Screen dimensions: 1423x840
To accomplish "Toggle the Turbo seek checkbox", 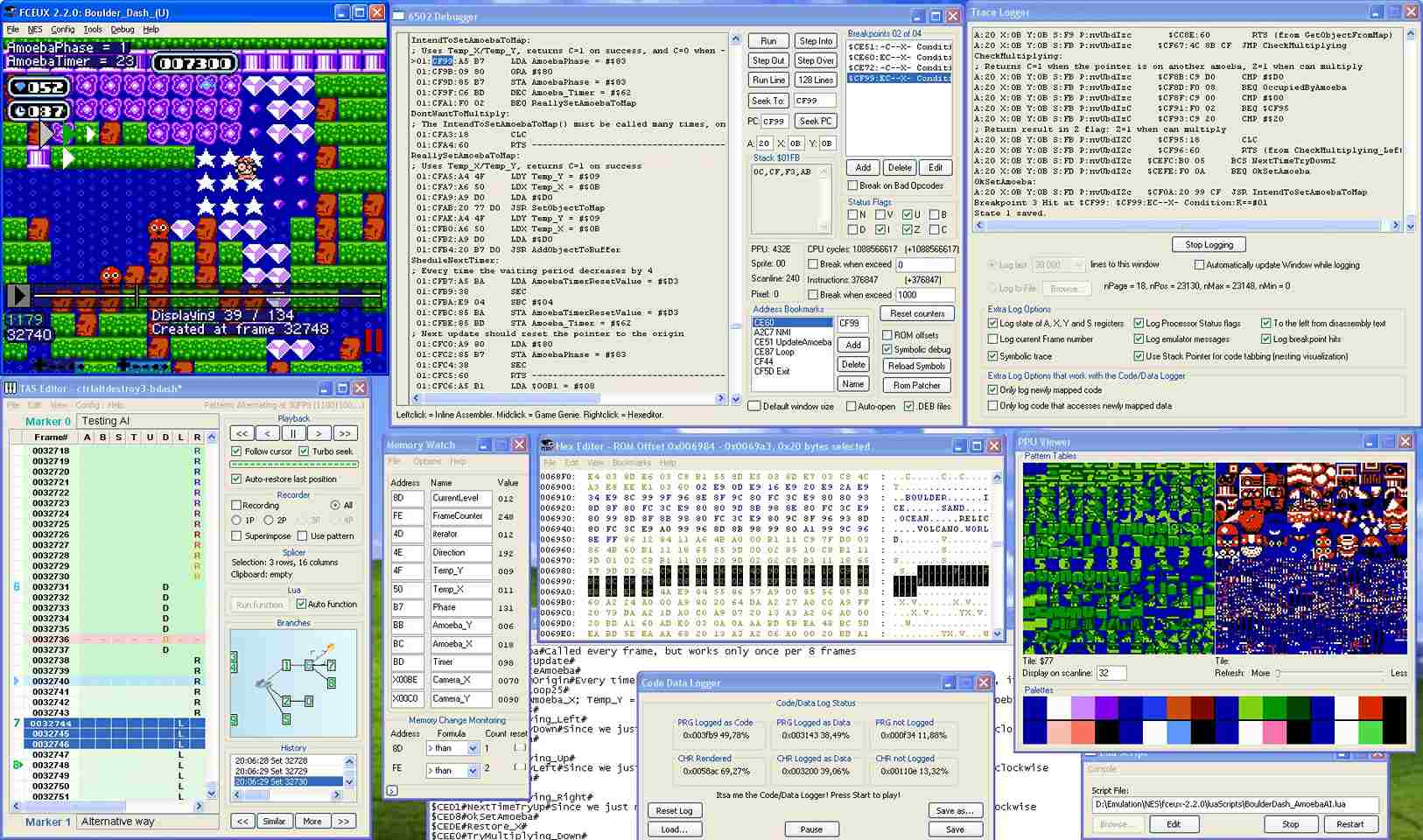I will coord(304,451).
